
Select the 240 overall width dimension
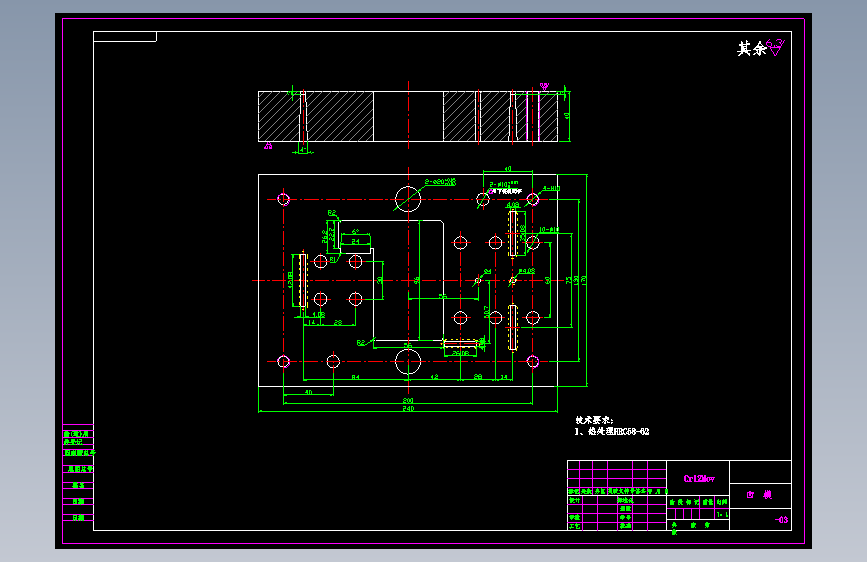click(x=408, y=408)
